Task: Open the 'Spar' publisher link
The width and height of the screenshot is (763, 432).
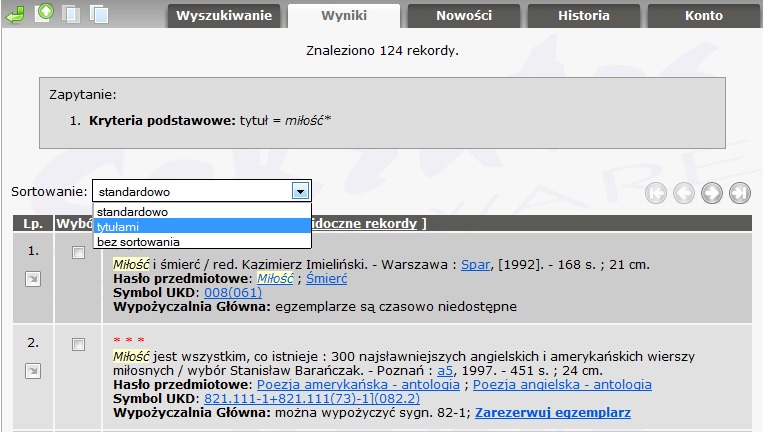Action: [x=473, y=265]
